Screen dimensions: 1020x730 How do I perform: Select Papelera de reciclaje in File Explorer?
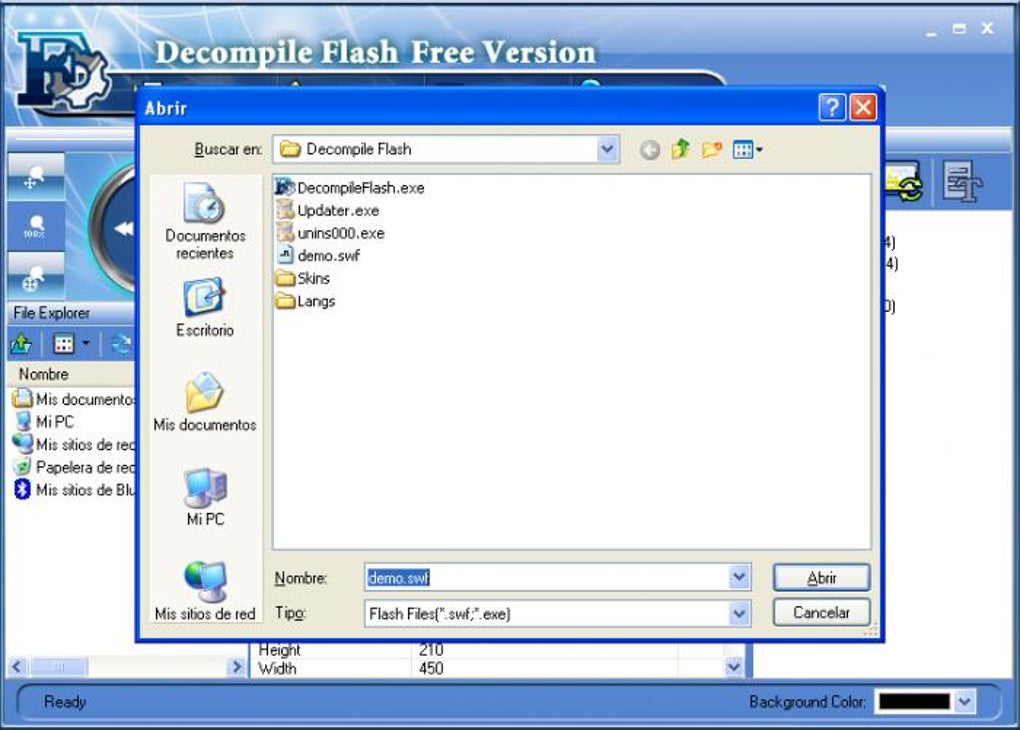click(74, 467)
